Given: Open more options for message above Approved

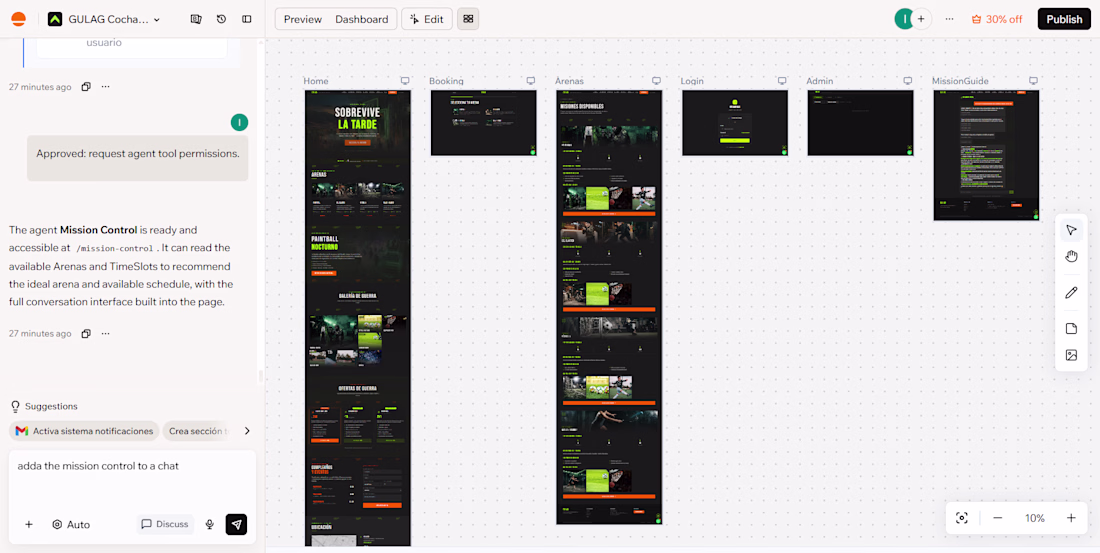Looking at the screenshot, I should tap(105, 87).
